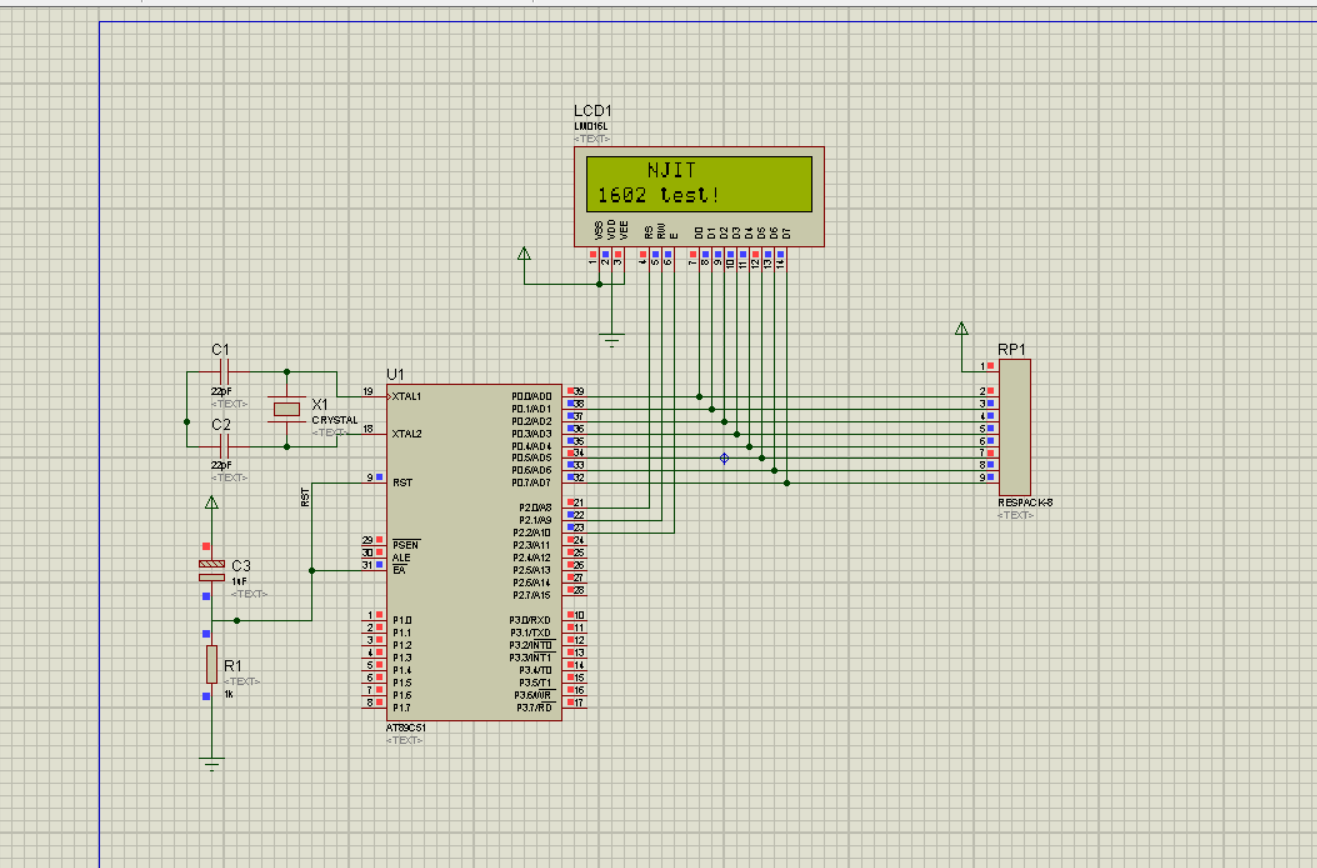Select the X1 crystal symbol

click(x=287, y=409)
